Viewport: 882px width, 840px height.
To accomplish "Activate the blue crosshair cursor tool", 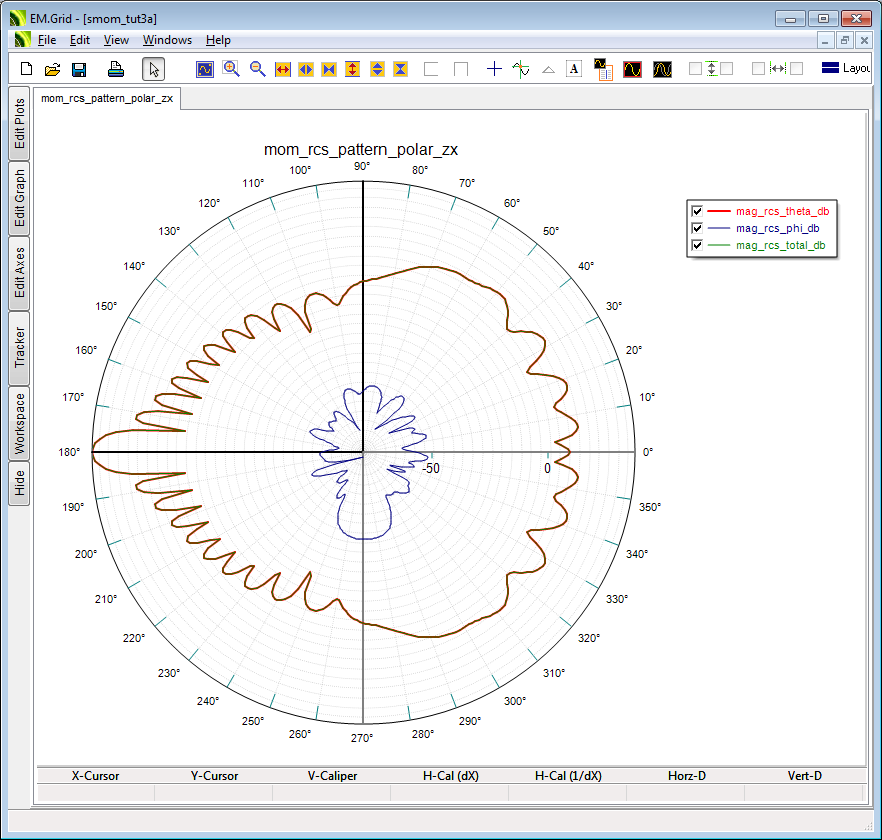I will coord(494,69).
